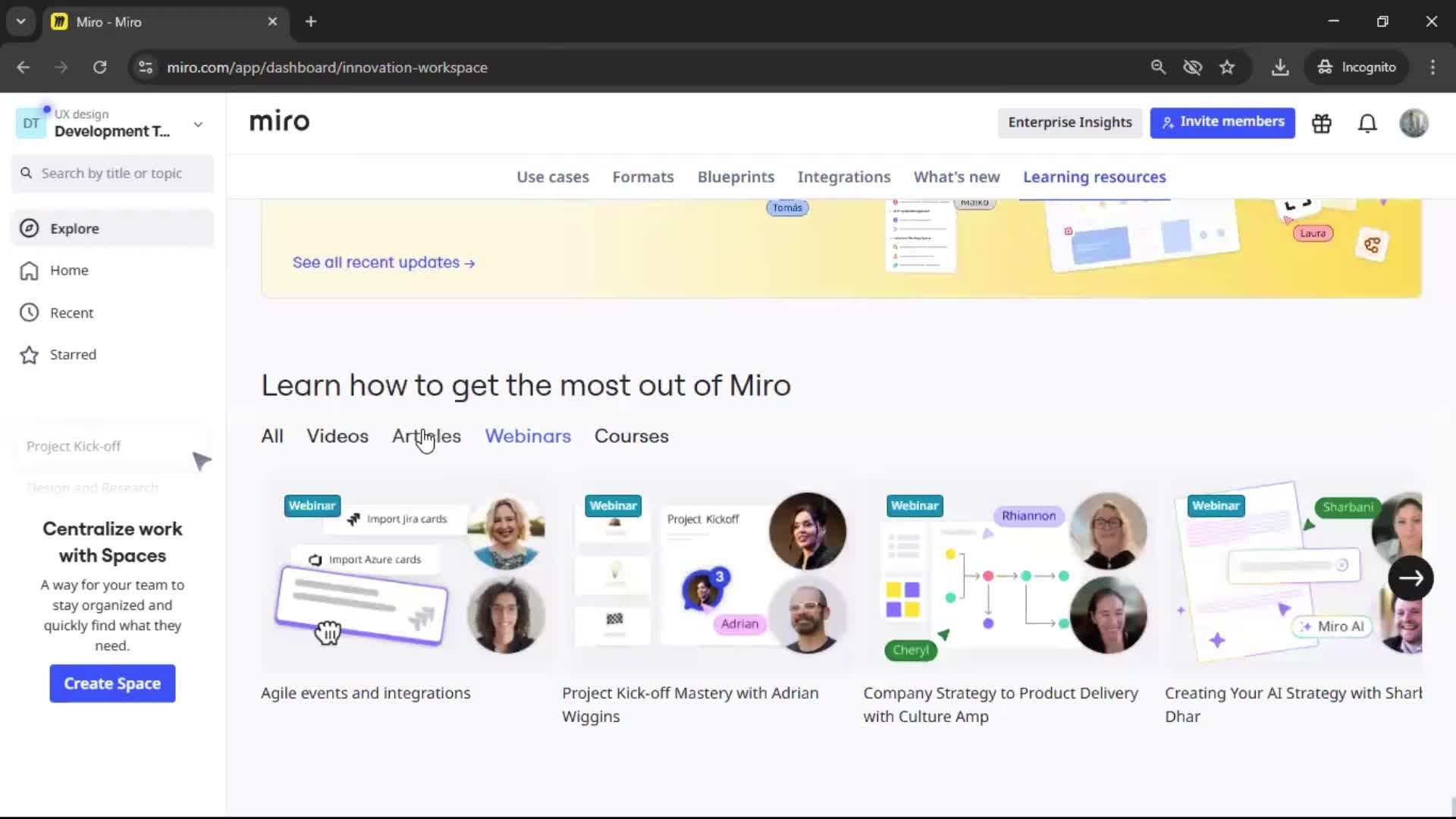The height and width of the screenshot is (819, 1456).
Task: Click 'Project Kick-off' item in sidebar
Action: pos(74,447)
